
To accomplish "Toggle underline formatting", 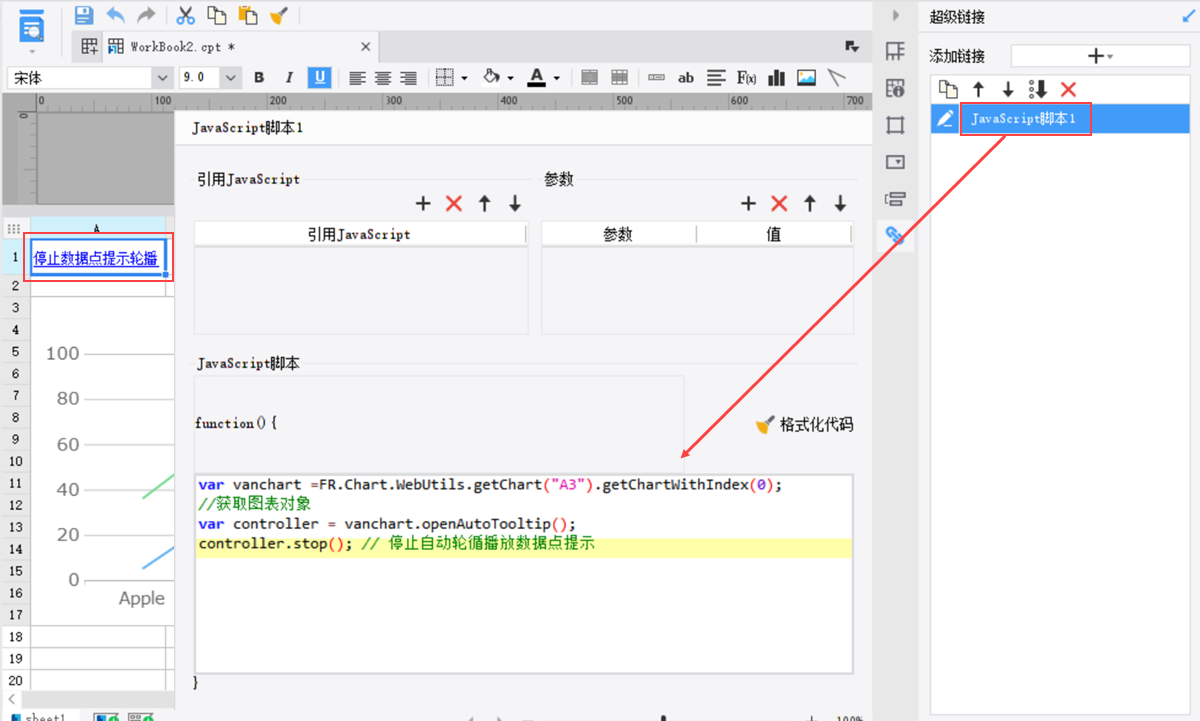I will click(x=319, y=77).
